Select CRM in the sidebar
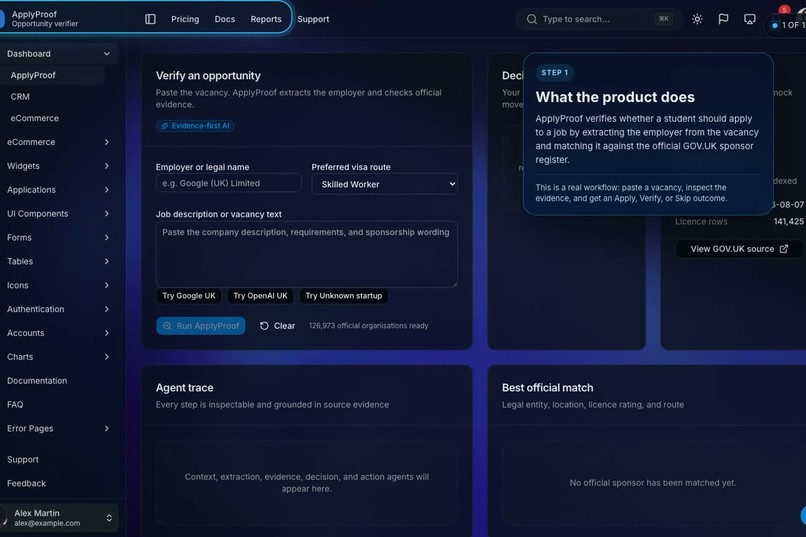Viewport: 806px width, 537px height. pos(52,97)
